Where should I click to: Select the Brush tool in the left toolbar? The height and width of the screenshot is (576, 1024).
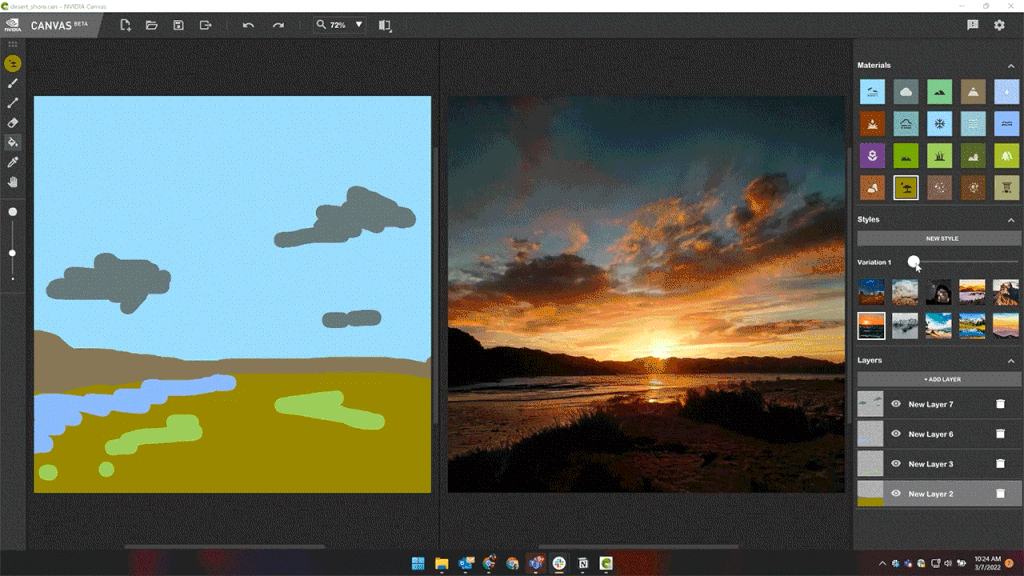pyautogui.click(x=13, y=84)
